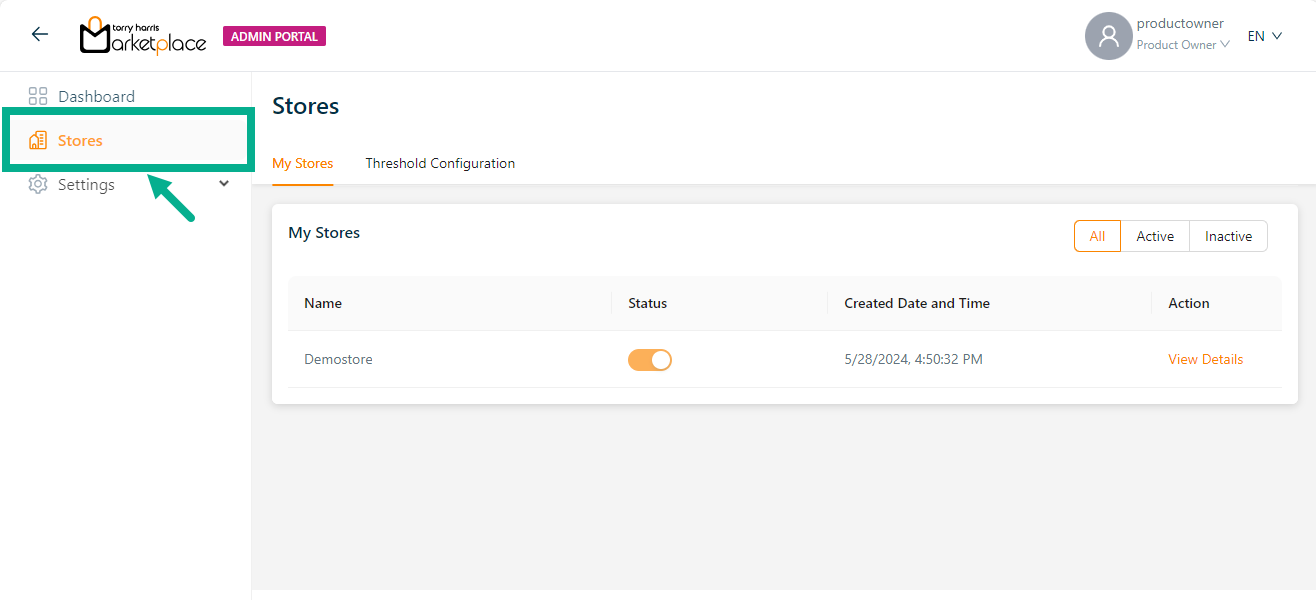Click the Dashboard grid icon
The height and width of the screenshot is (600, 1316).
click(38, 97)
